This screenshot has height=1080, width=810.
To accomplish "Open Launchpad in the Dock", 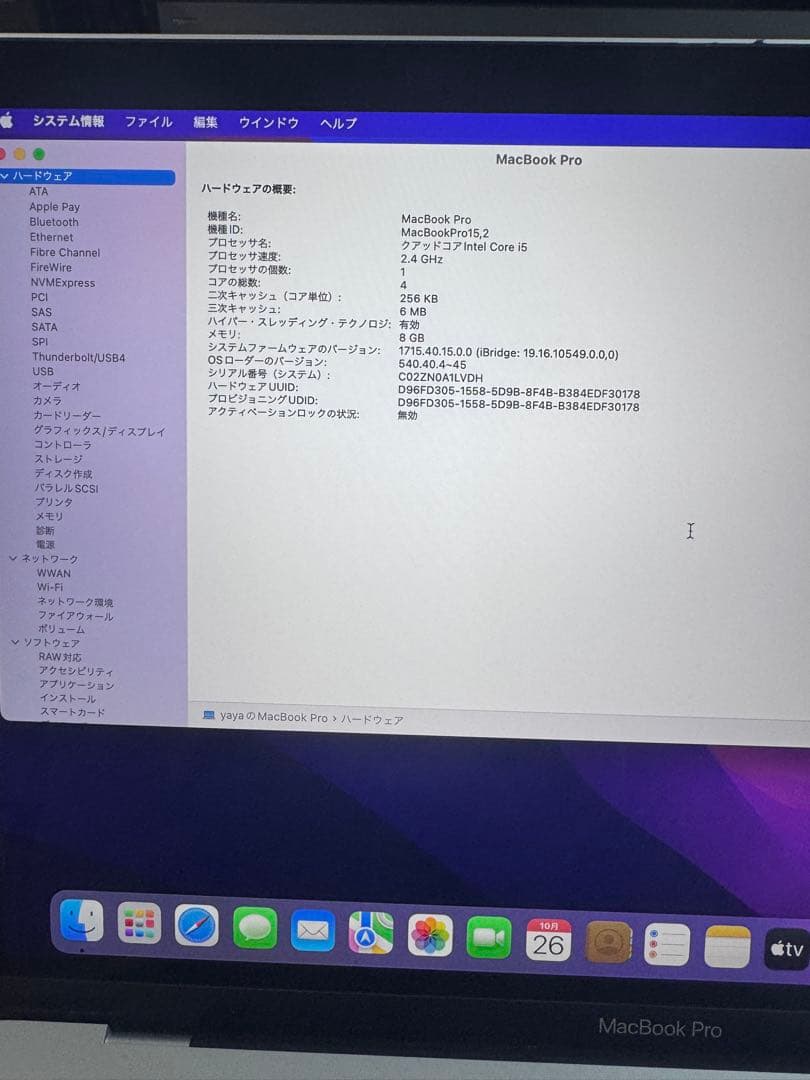I will pos(139,925).
